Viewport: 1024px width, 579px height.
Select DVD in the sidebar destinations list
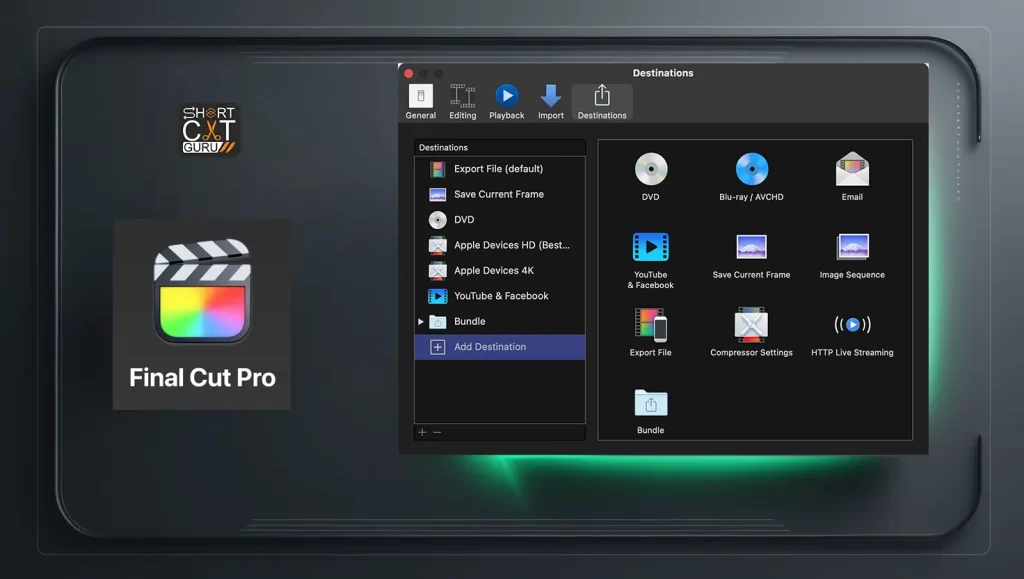[x=500, y=220]
